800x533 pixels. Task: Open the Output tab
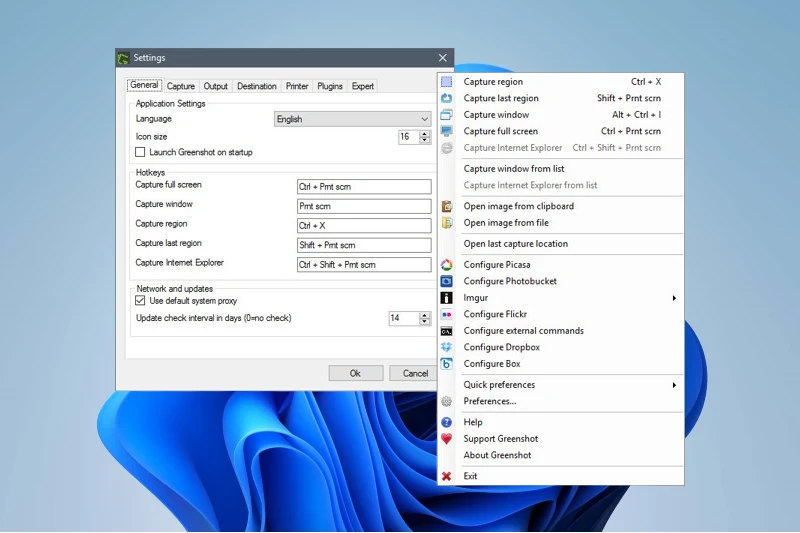[x=215, y=86]
